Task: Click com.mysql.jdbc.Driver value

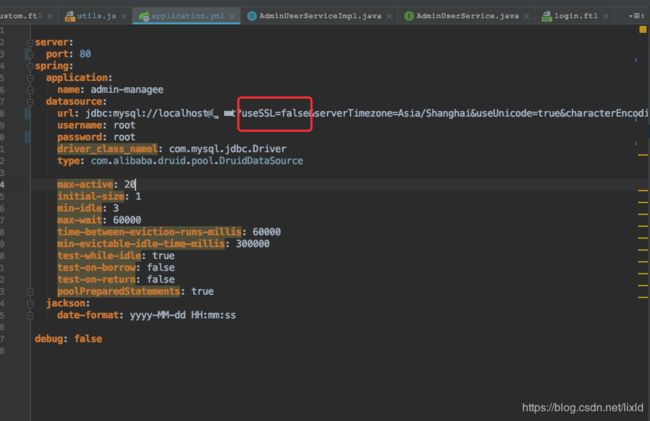Action: tap(228, 149)
